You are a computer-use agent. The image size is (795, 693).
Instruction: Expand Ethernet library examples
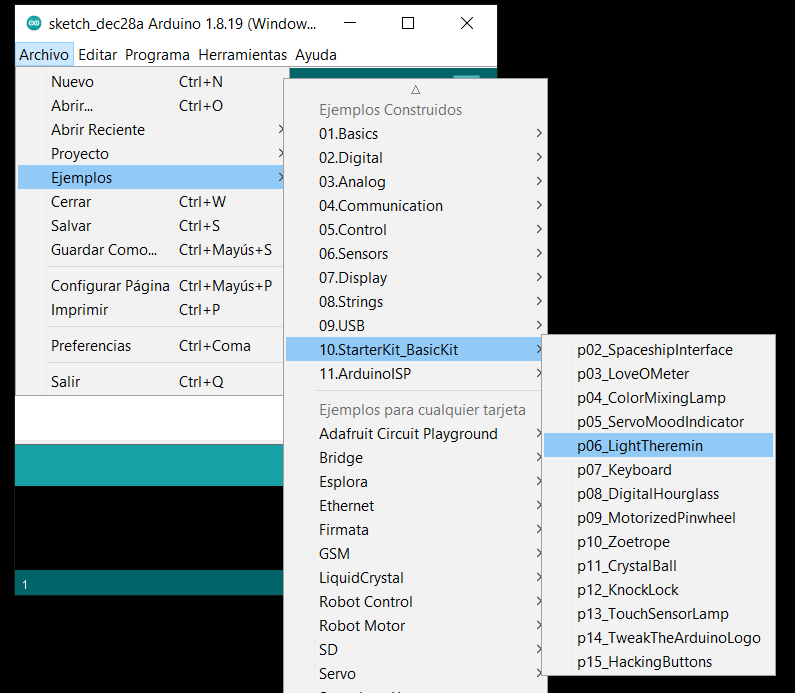point(416,505)
